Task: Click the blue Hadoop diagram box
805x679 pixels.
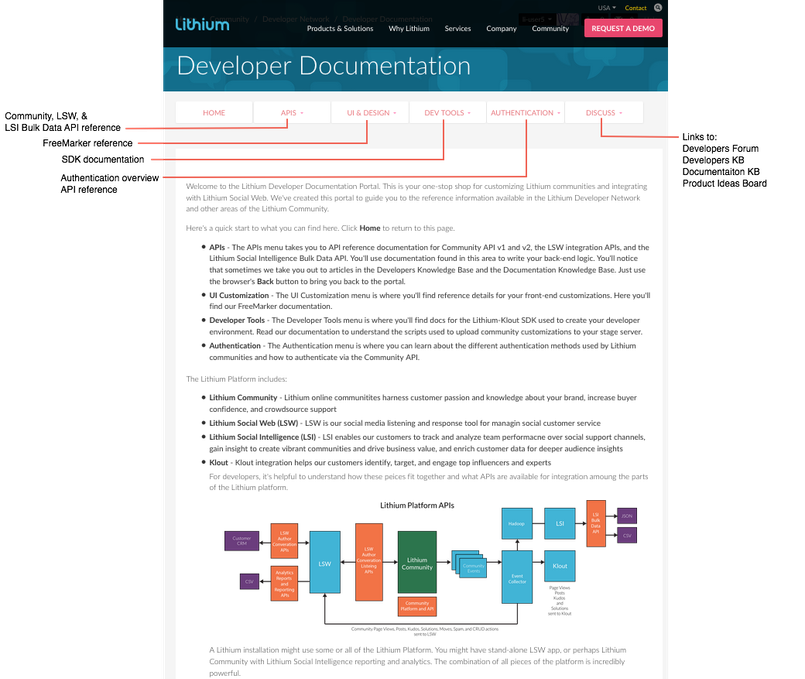Action: [517, 523]
